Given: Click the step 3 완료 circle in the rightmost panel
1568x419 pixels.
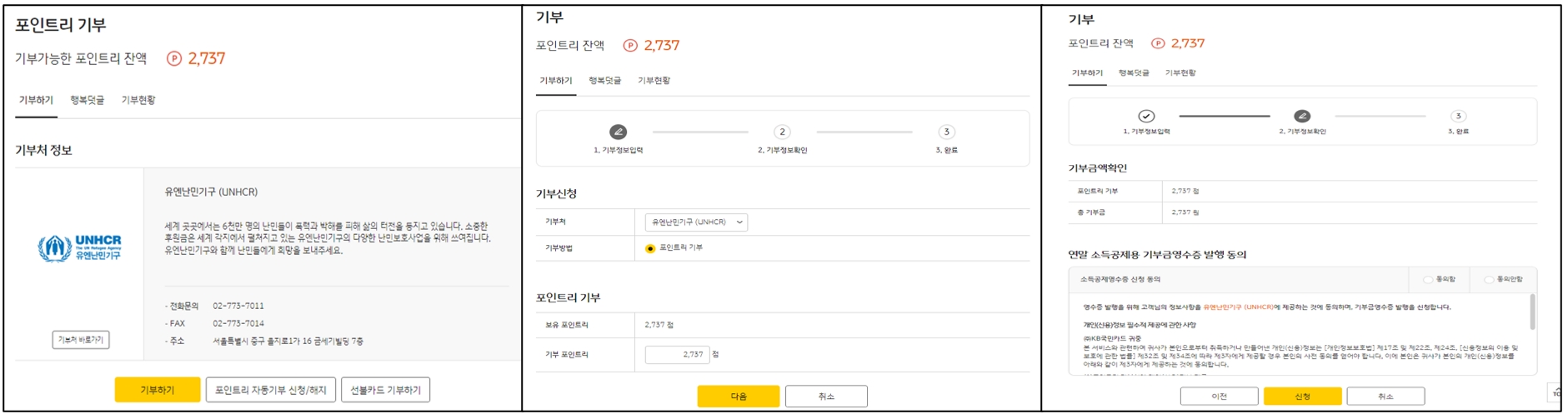Looking at the screenshot, I should tap(1457, 117).
